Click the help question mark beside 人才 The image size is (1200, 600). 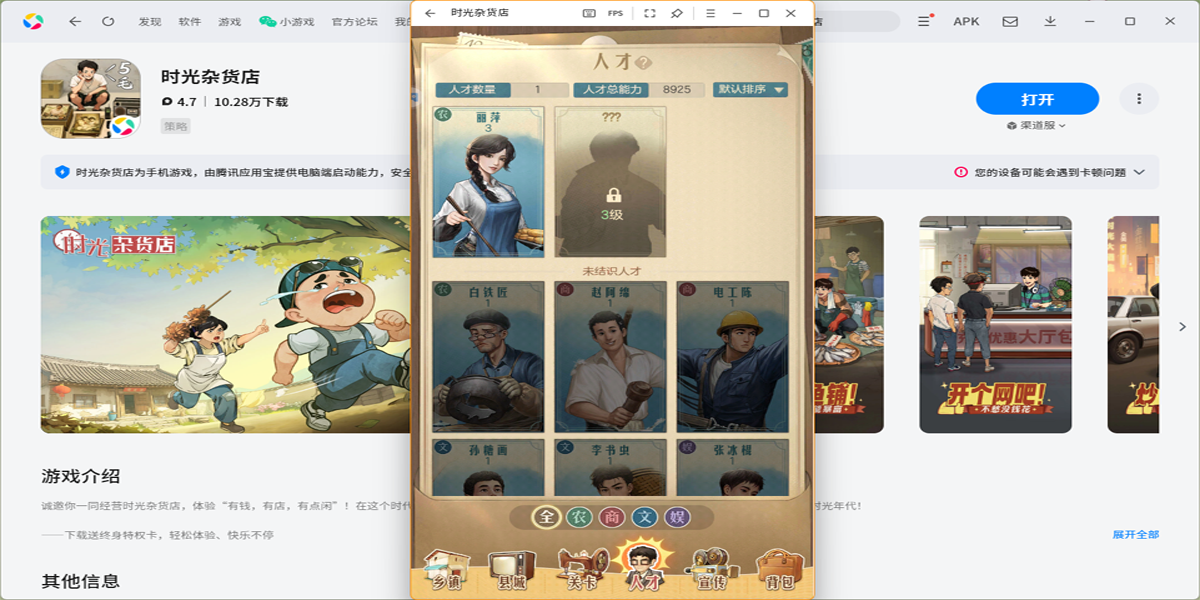pos(644,62)
